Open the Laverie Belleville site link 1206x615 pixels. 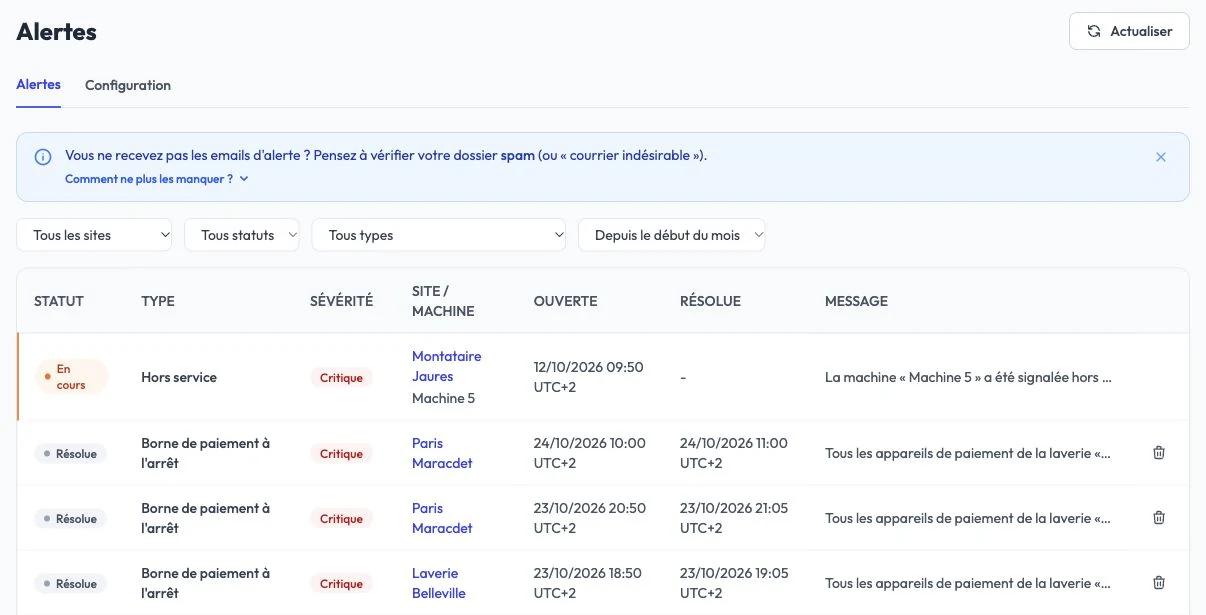[x=438, y=583]
